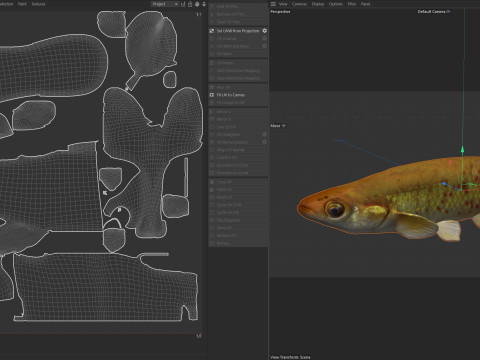Run Set UVW from Projection command
The height and width of the screenshot is (360, 480).
tap(238, 31)
